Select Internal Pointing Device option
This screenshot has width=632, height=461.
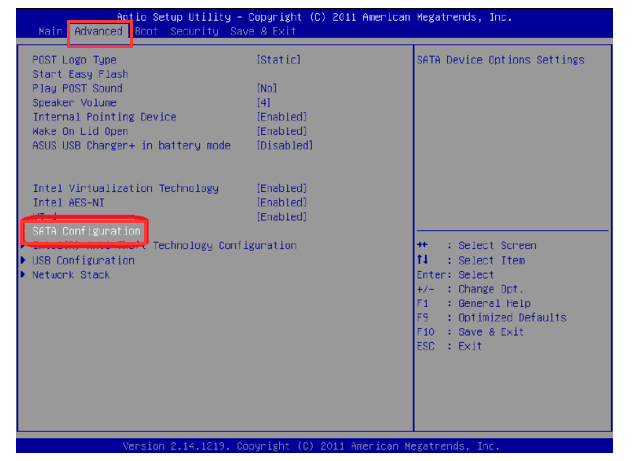click(104, 117)
